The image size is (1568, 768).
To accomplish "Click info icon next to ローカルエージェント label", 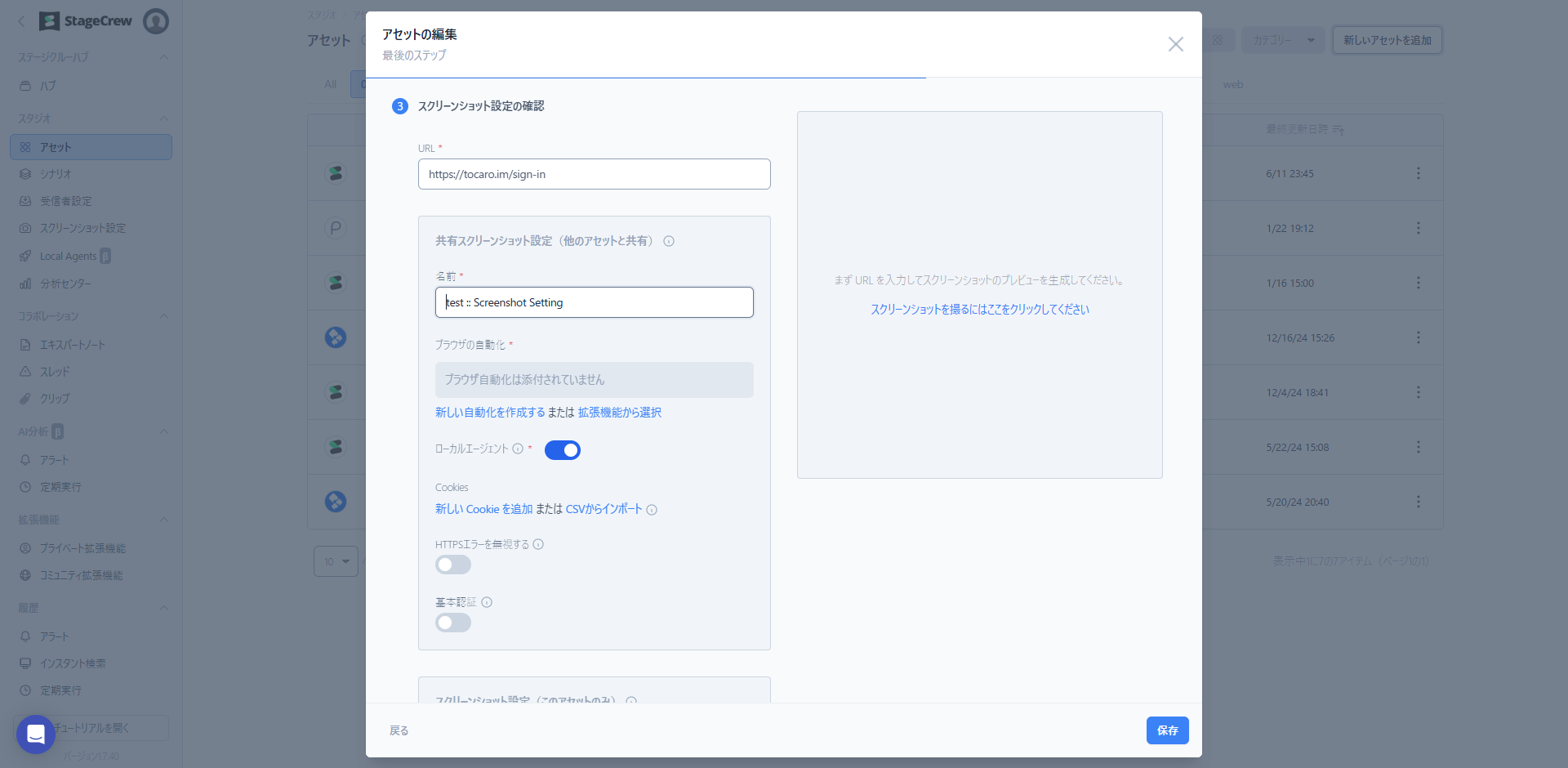I will pos(518,449).
